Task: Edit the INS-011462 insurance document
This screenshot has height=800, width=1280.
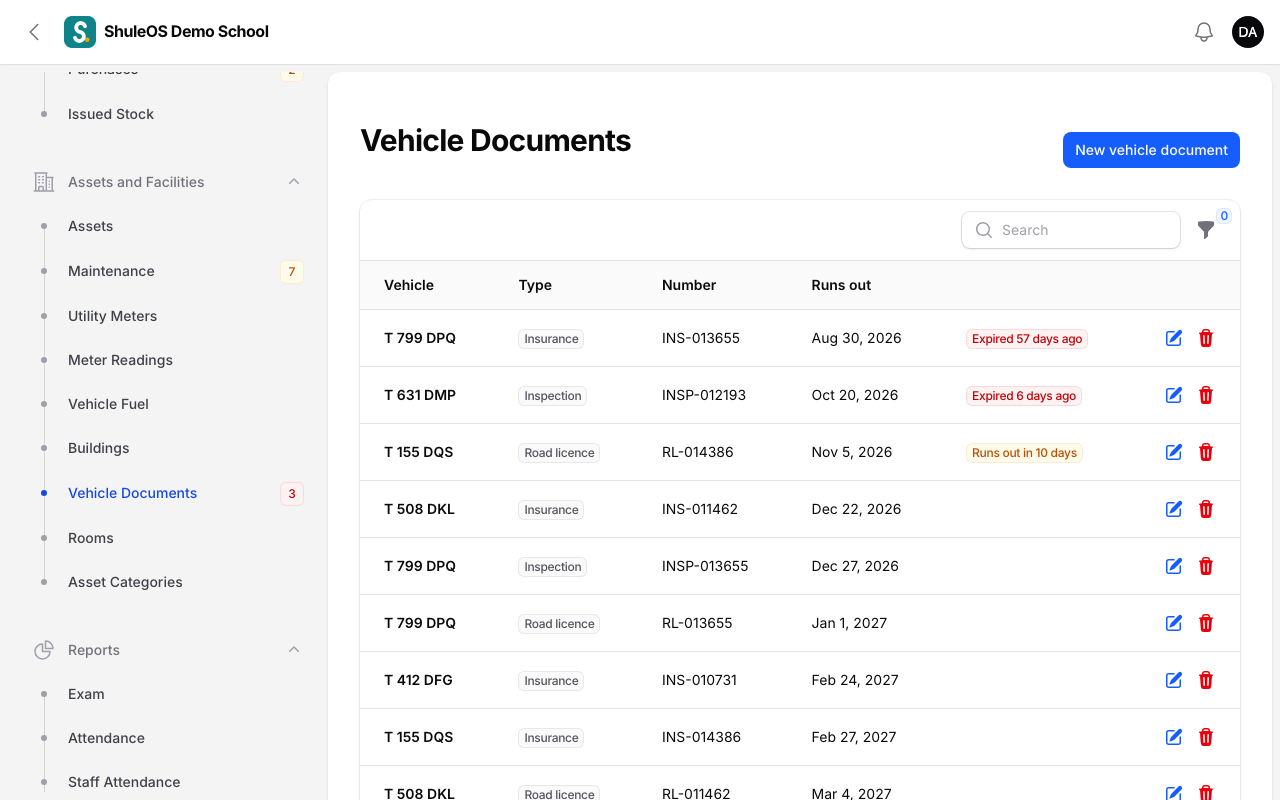Action: [x=1174, y=509]
